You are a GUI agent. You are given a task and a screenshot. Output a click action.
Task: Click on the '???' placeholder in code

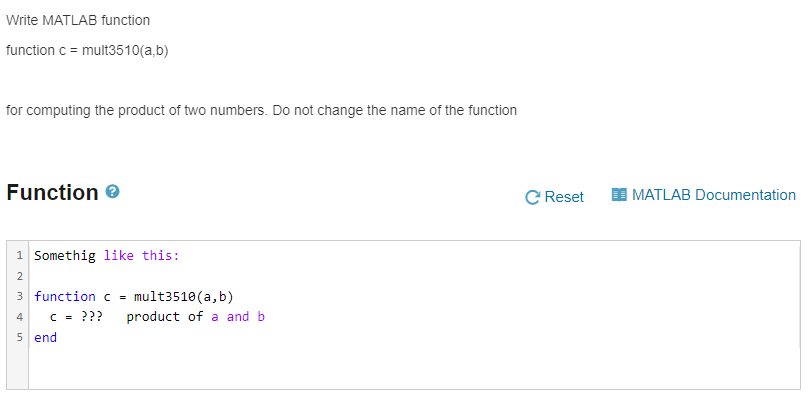[92, 317]
